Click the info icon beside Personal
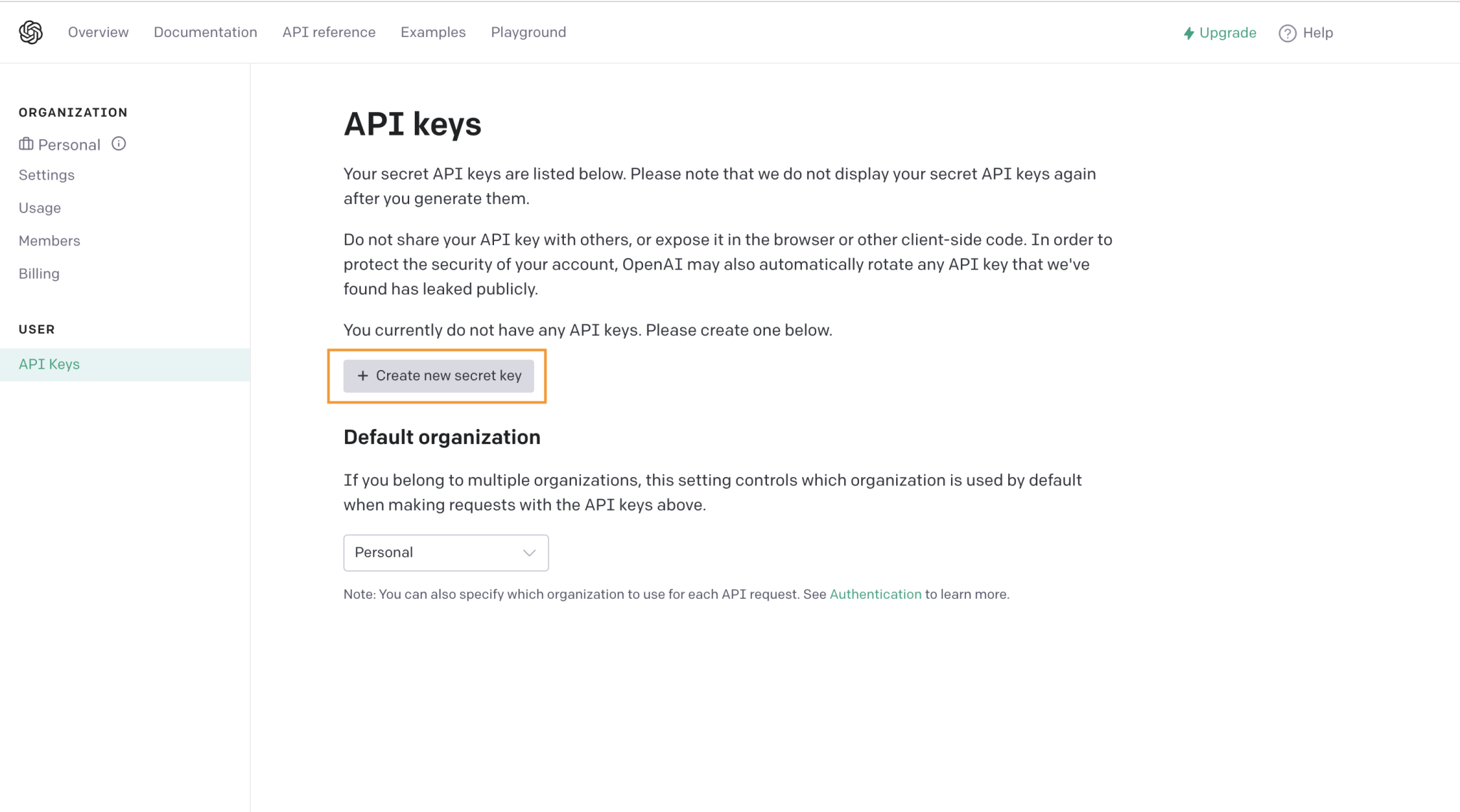 click(119, 144)
